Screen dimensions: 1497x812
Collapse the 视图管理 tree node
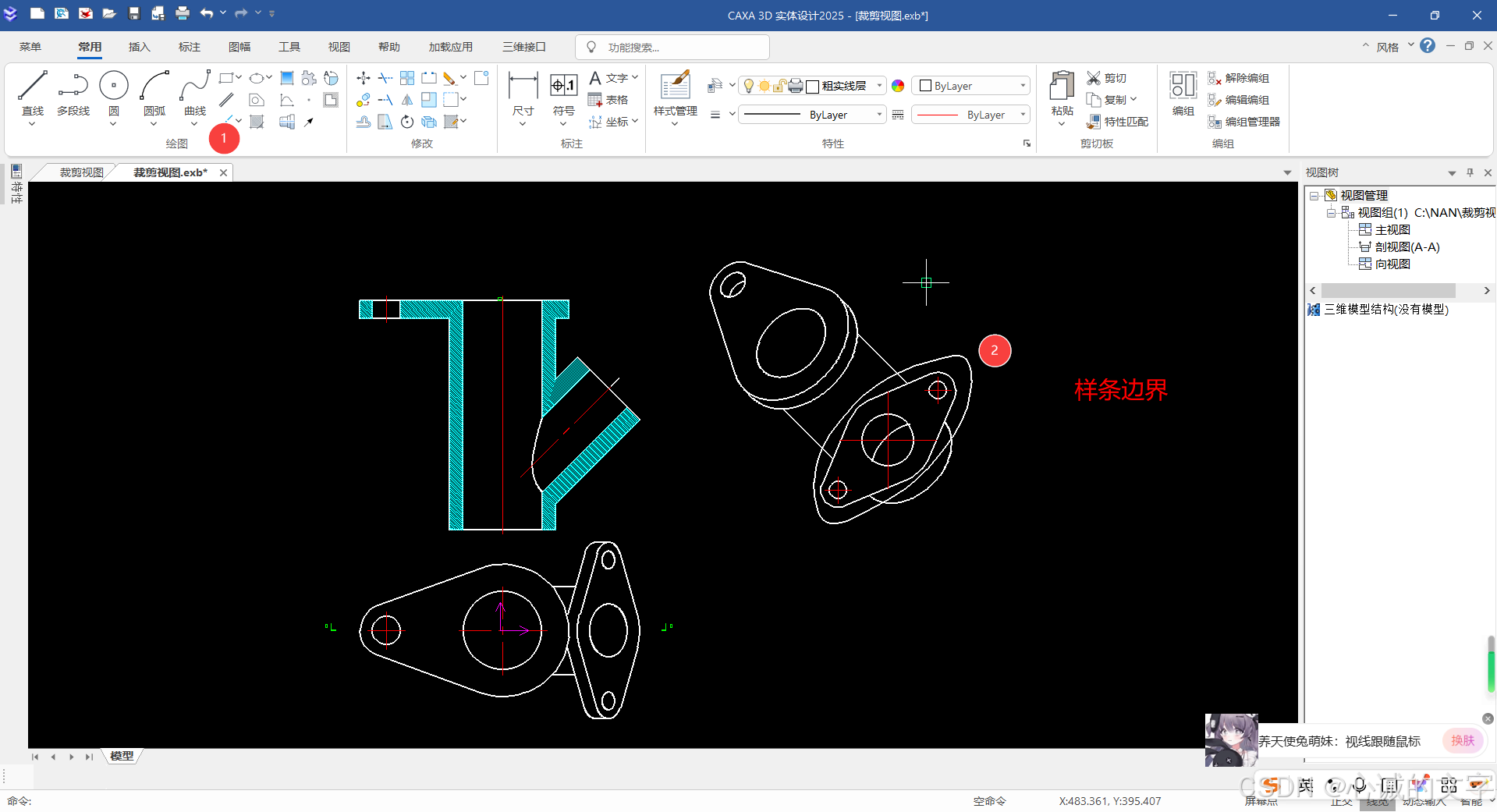tap(1314, 195)
